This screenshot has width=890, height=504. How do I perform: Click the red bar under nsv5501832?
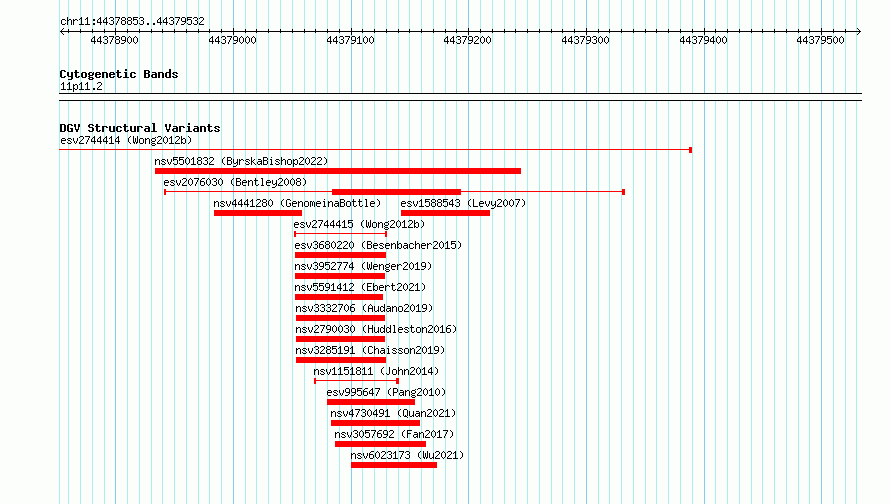coord(338,171)
